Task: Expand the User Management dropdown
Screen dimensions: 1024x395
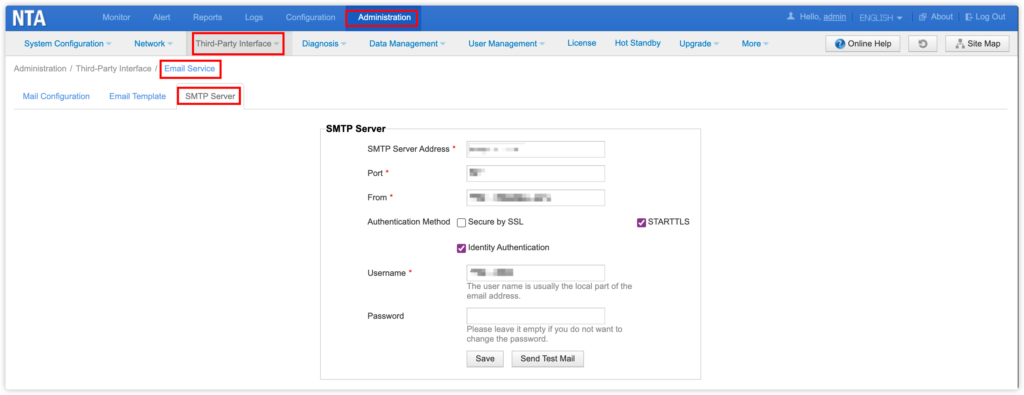Action: [507, 44]
